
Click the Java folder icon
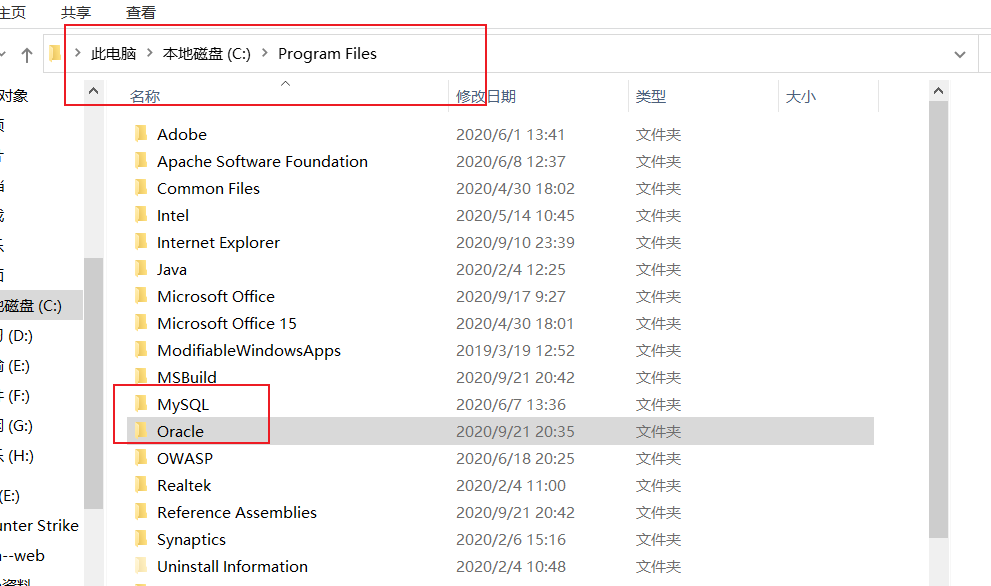pos(141,269)
